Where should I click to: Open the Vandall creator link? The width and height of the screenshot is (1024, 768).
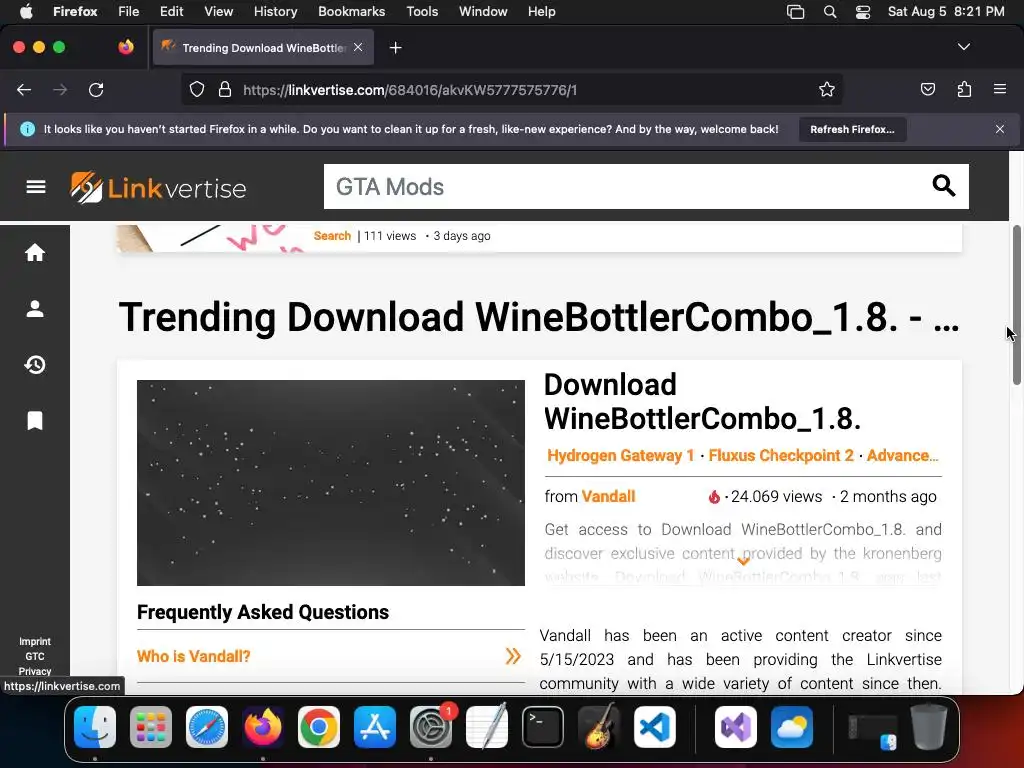pyautogui.click(x=608, y=496)
